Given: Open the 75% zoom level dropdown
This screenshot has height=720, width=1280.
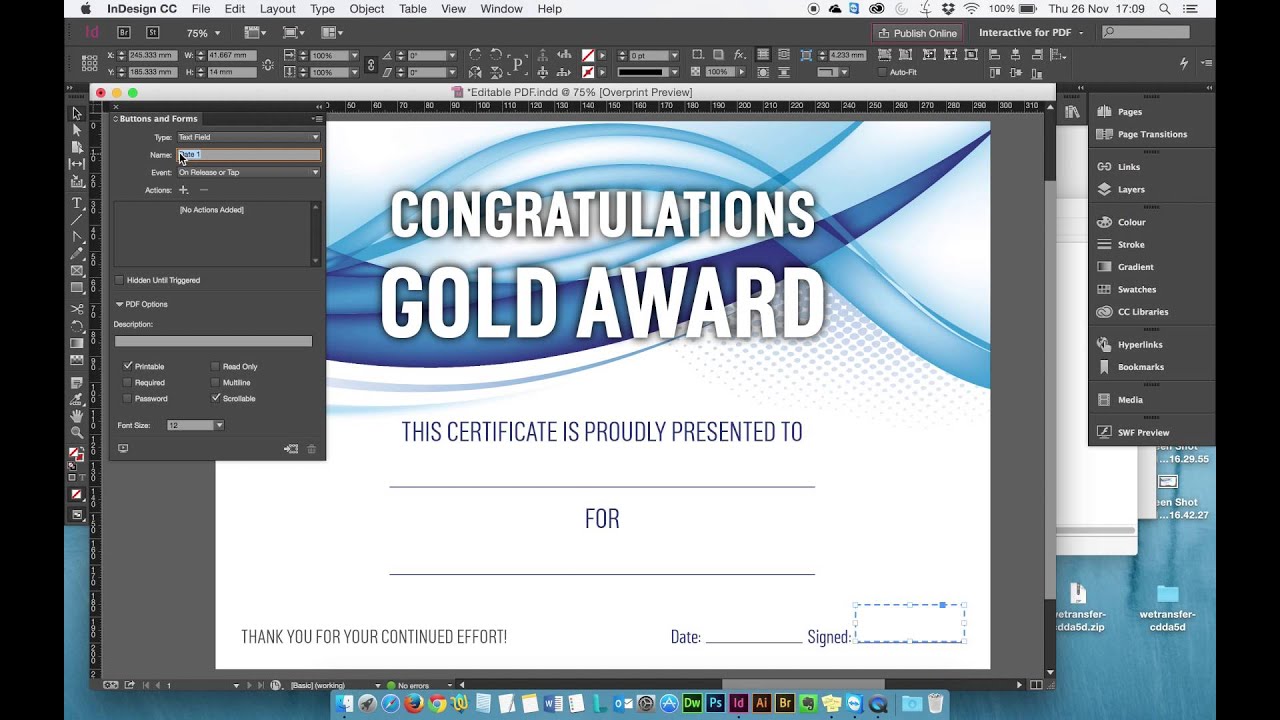Looking at the screenshot, I should tap(216, 33).
